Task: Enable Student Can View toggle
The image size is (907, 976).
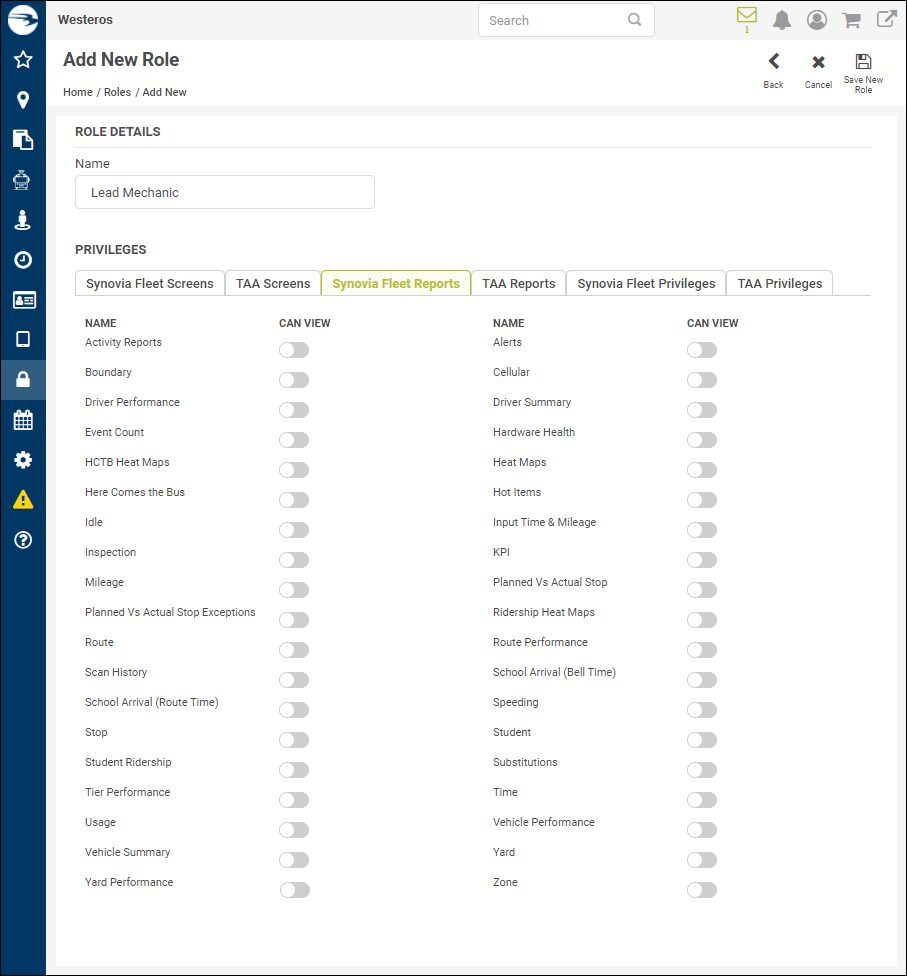Action: coord(702,739)
